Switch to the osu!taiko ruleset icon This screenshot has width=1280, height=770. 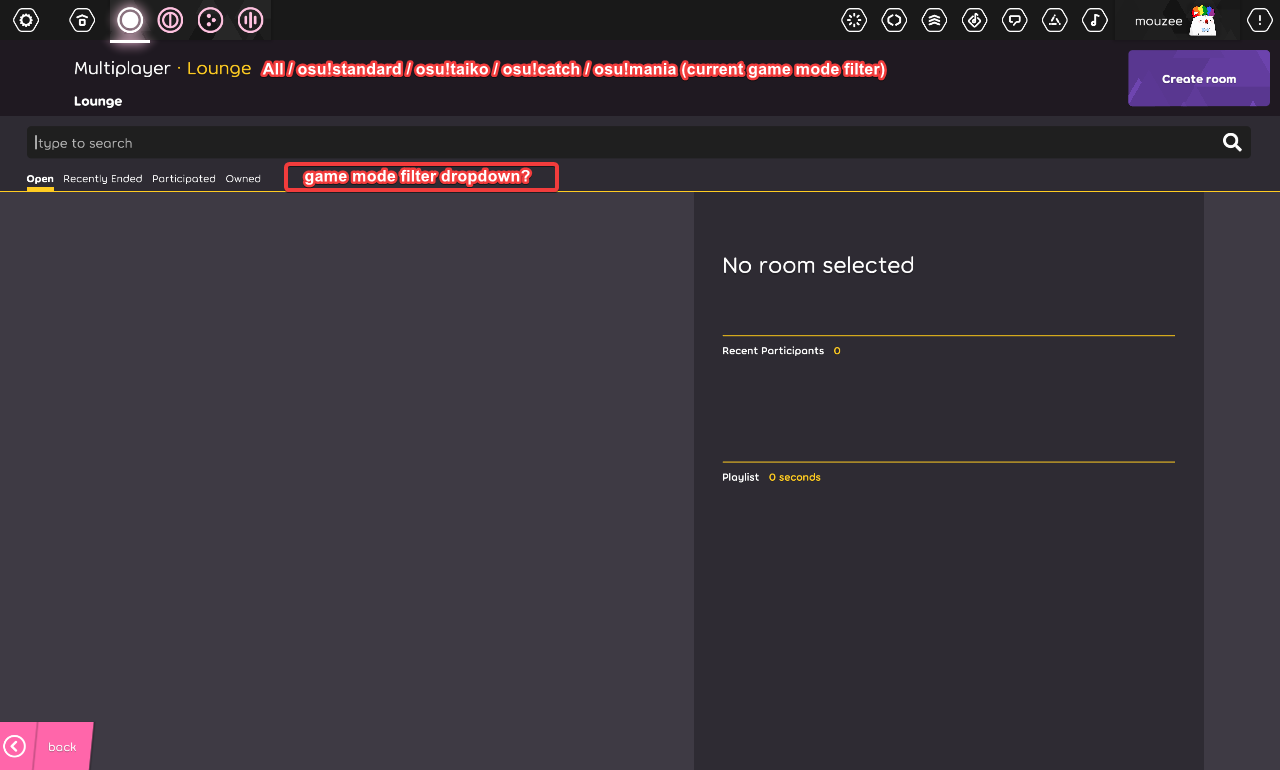coord(170,20)
